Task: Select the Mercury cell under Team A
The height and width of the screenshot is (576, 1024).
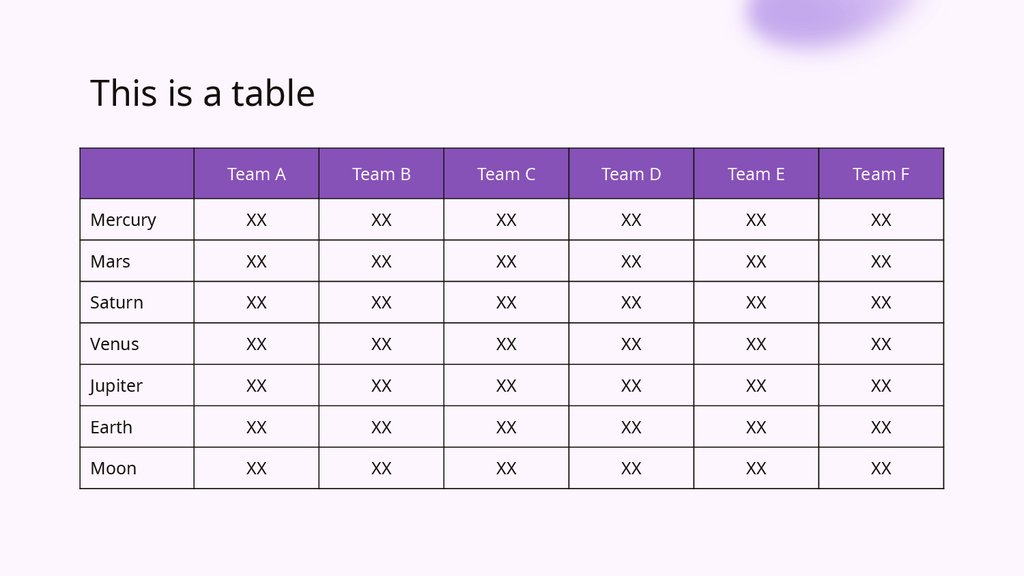Action: (256, 220)
